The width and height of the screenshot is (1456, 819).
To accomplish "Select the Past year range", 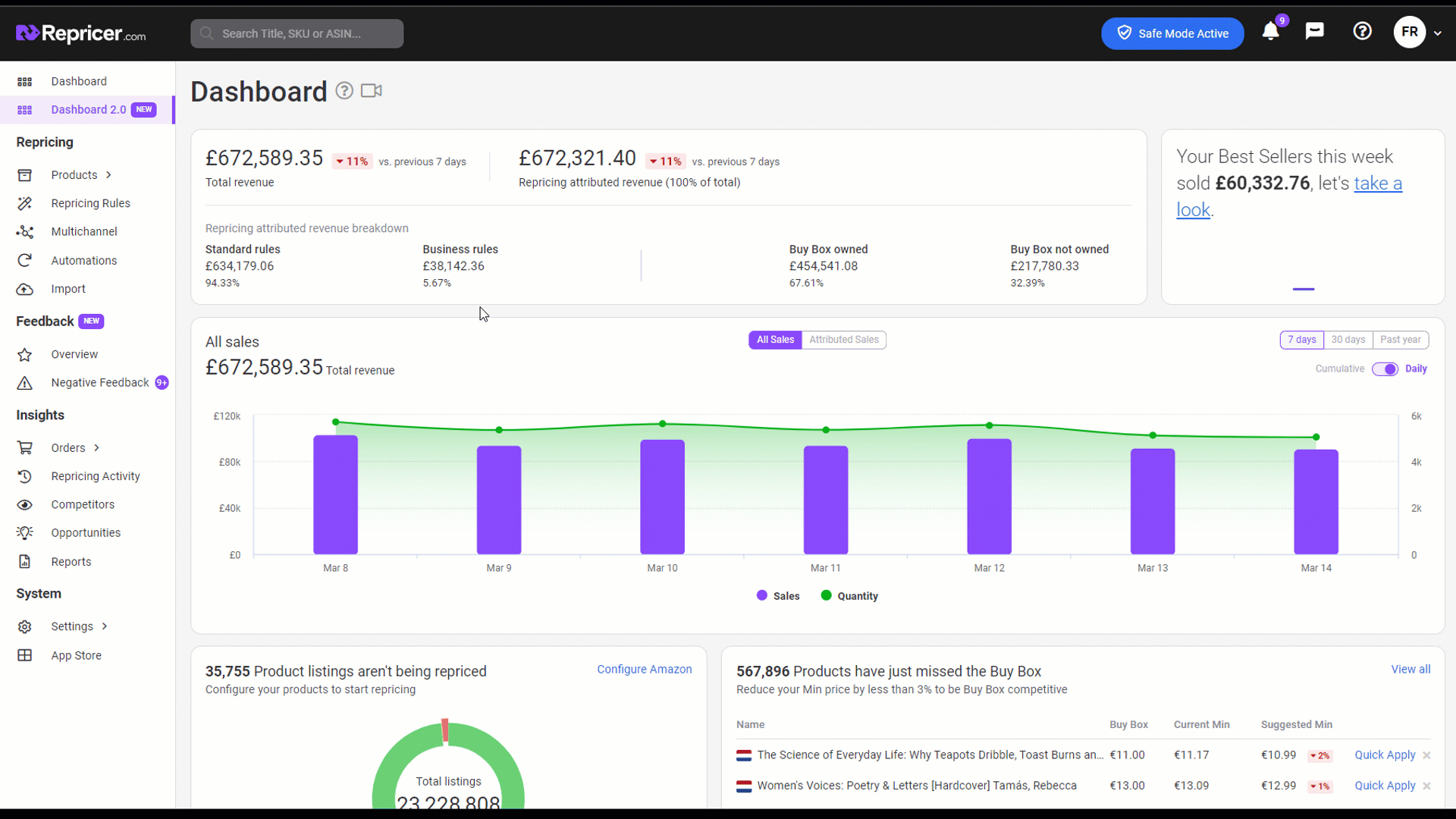I will (1401, 340).
